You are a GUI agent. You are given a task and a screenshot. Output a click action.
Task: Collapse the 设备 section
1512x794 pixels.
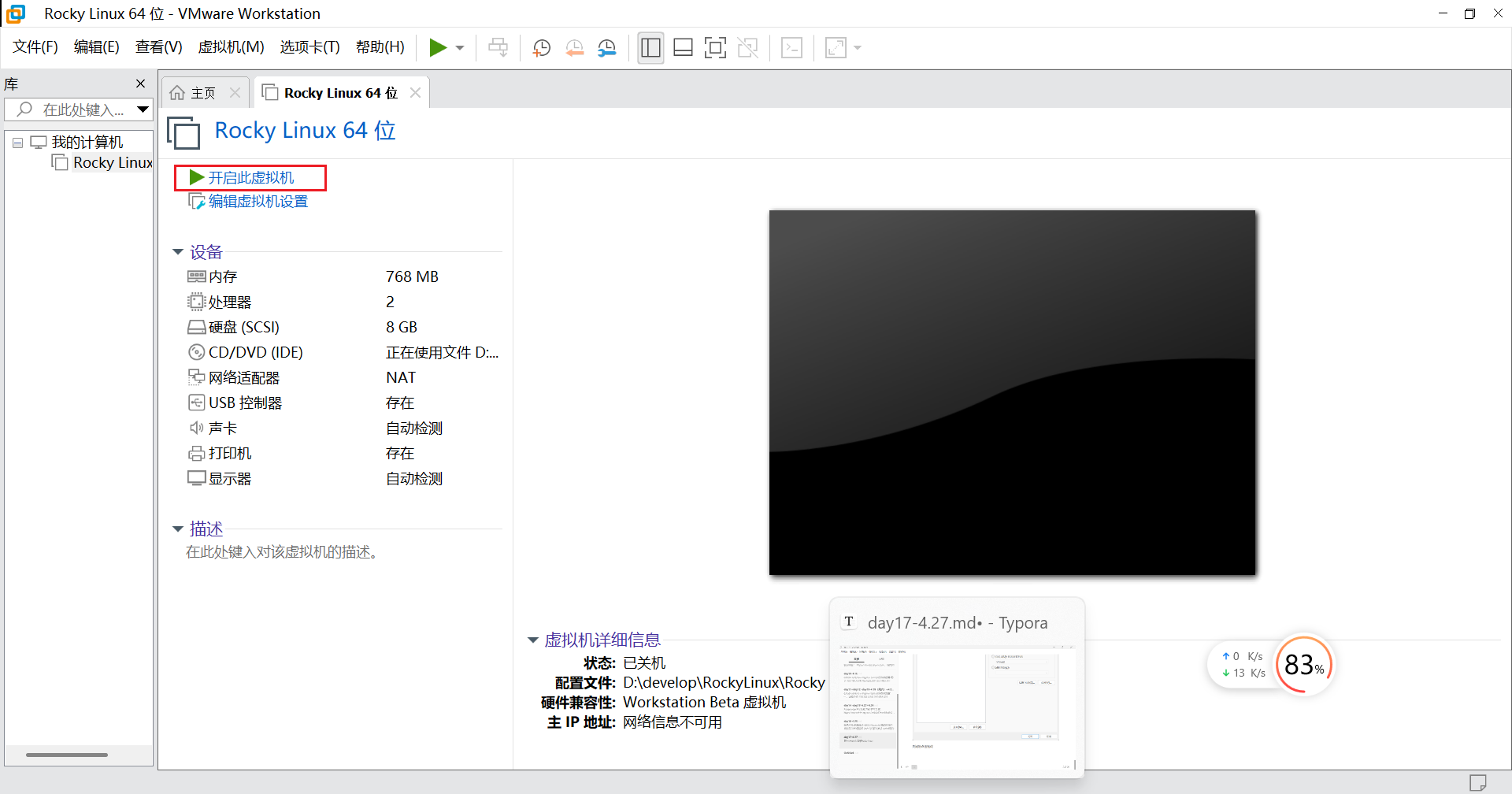pyautogui.click(x=178, y=252)
